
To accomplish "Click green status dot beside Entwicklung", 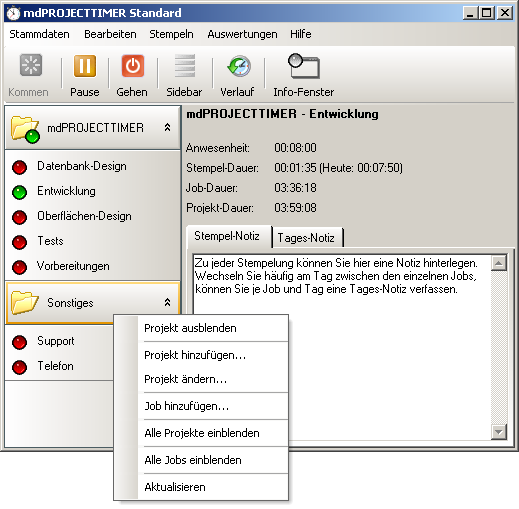I will (19, 192).
